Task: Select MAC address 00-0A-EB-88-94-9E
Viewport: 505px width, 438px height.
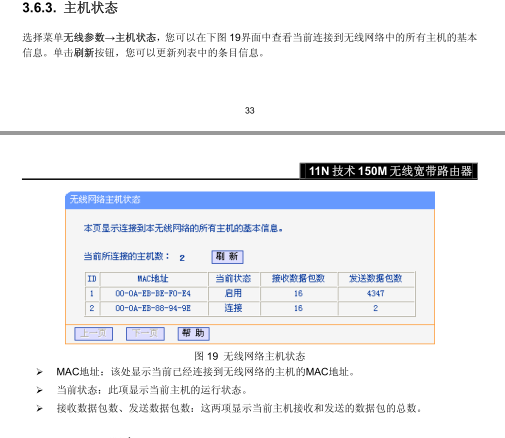Action: pos(153,308)
